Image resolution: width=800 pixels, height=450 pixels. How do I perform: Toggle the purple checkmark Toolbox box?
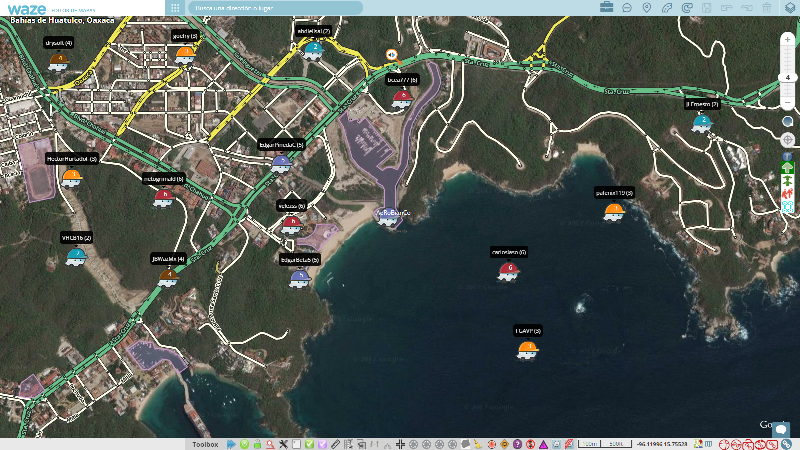pyautogui.click(x=322, y=444)
